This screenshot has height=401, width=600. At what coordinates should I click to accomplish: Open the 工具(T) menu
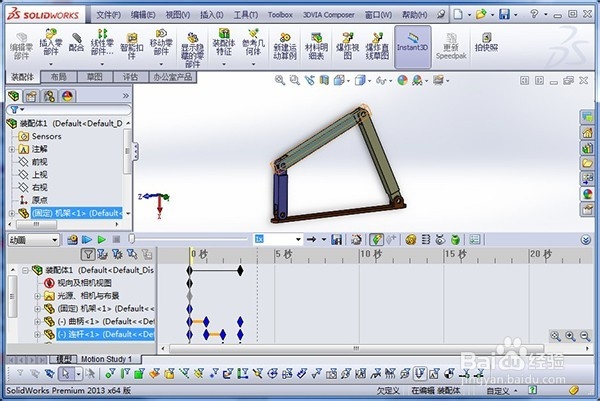(x=246, y=15)
